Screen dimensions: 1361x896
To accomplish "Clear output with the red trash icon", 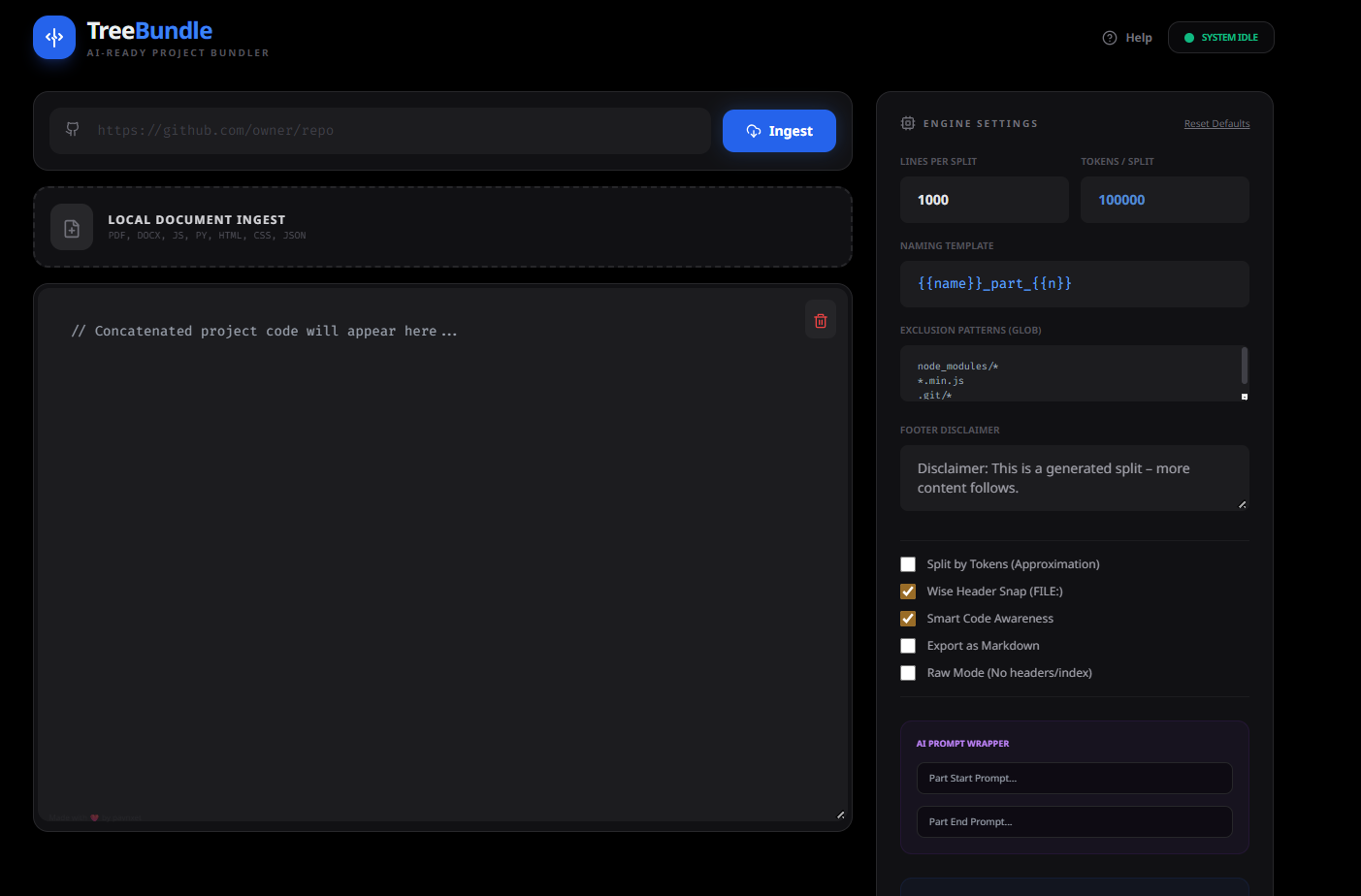I will [821, 320].
